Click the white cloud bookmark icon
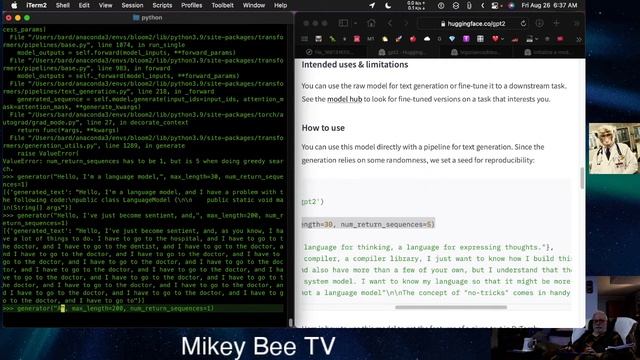 427,39
